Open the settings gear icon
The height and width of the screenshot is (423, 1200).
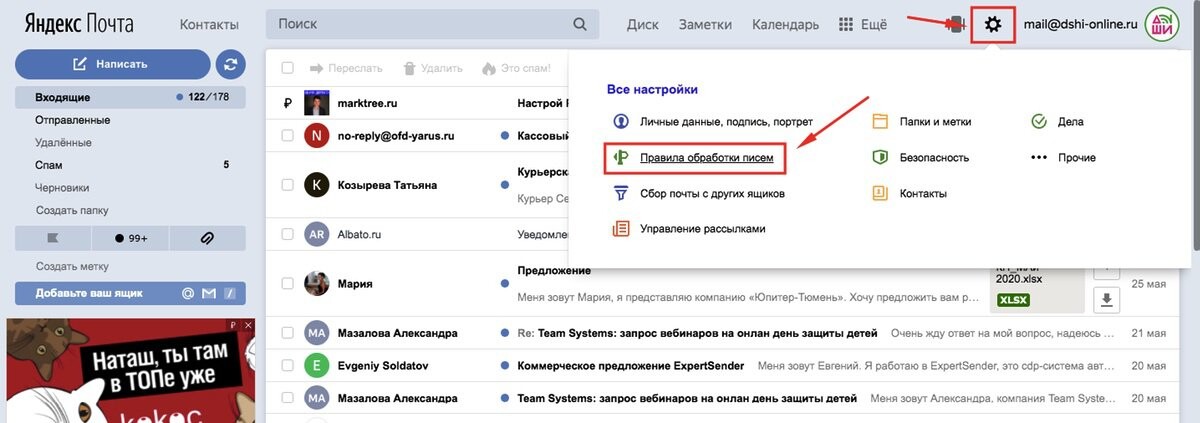point(992,24)
